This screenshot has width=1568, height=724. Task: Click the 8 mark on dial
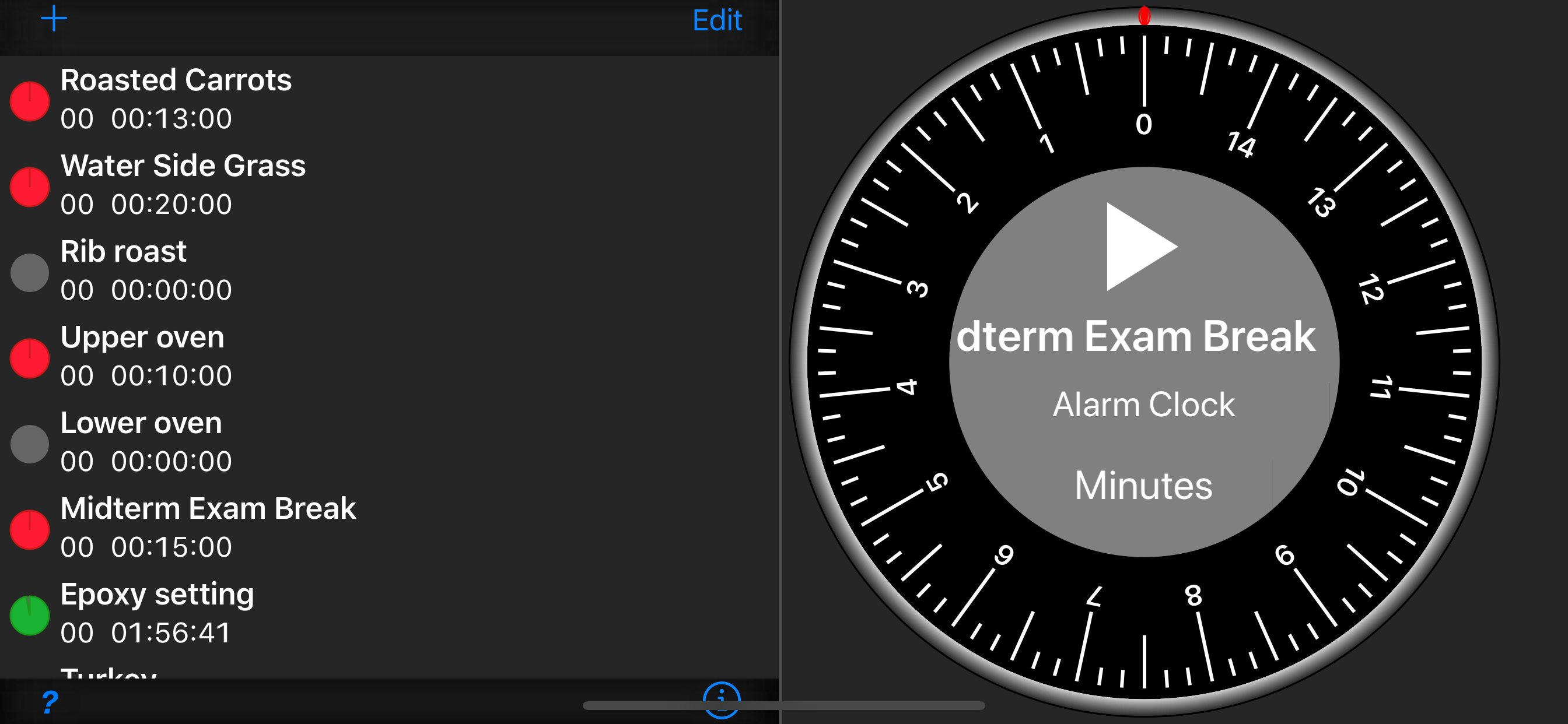tap(1193, 595)
